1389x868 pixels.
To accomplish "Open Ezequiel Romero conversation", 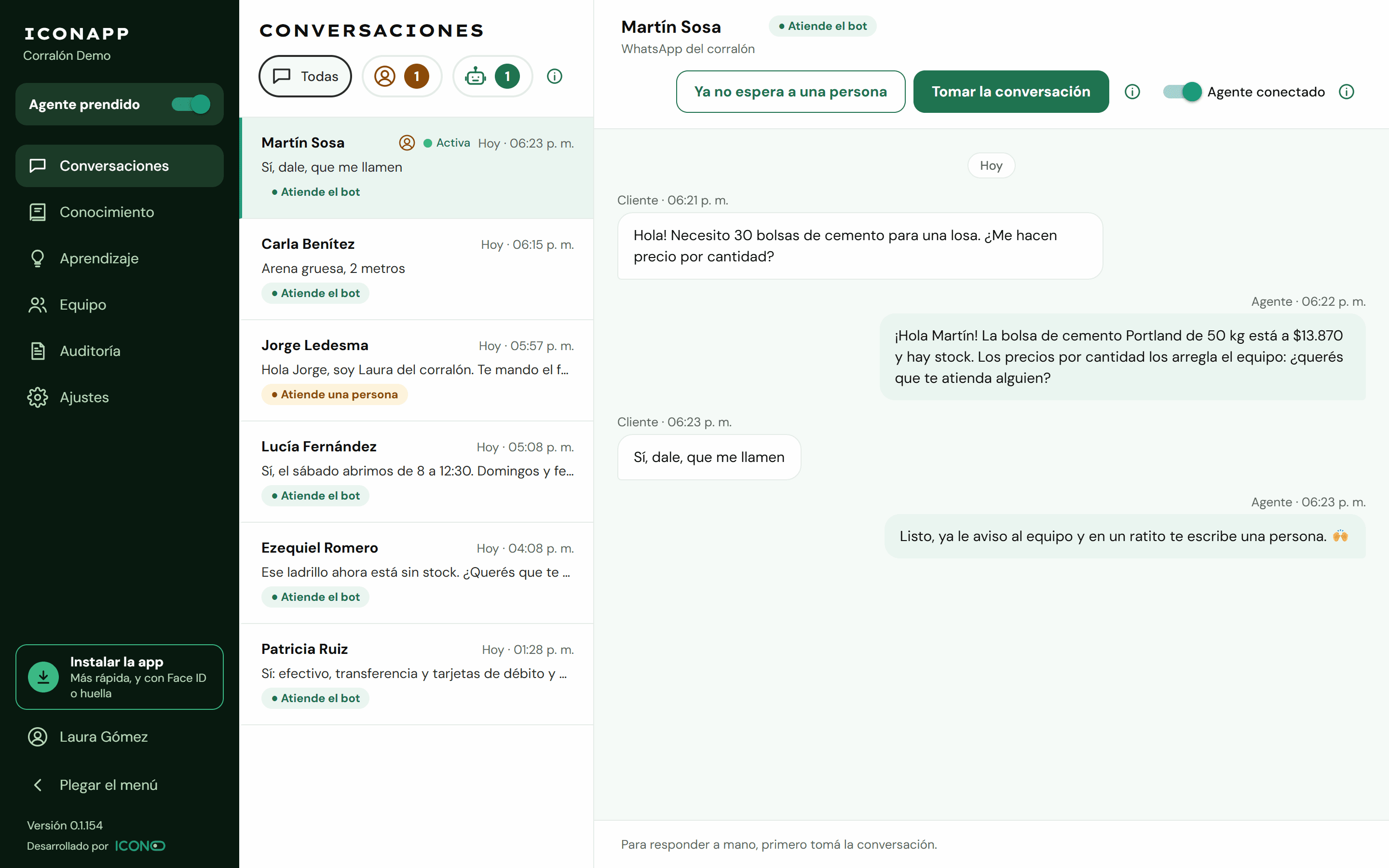I will [x=417, y=573].
